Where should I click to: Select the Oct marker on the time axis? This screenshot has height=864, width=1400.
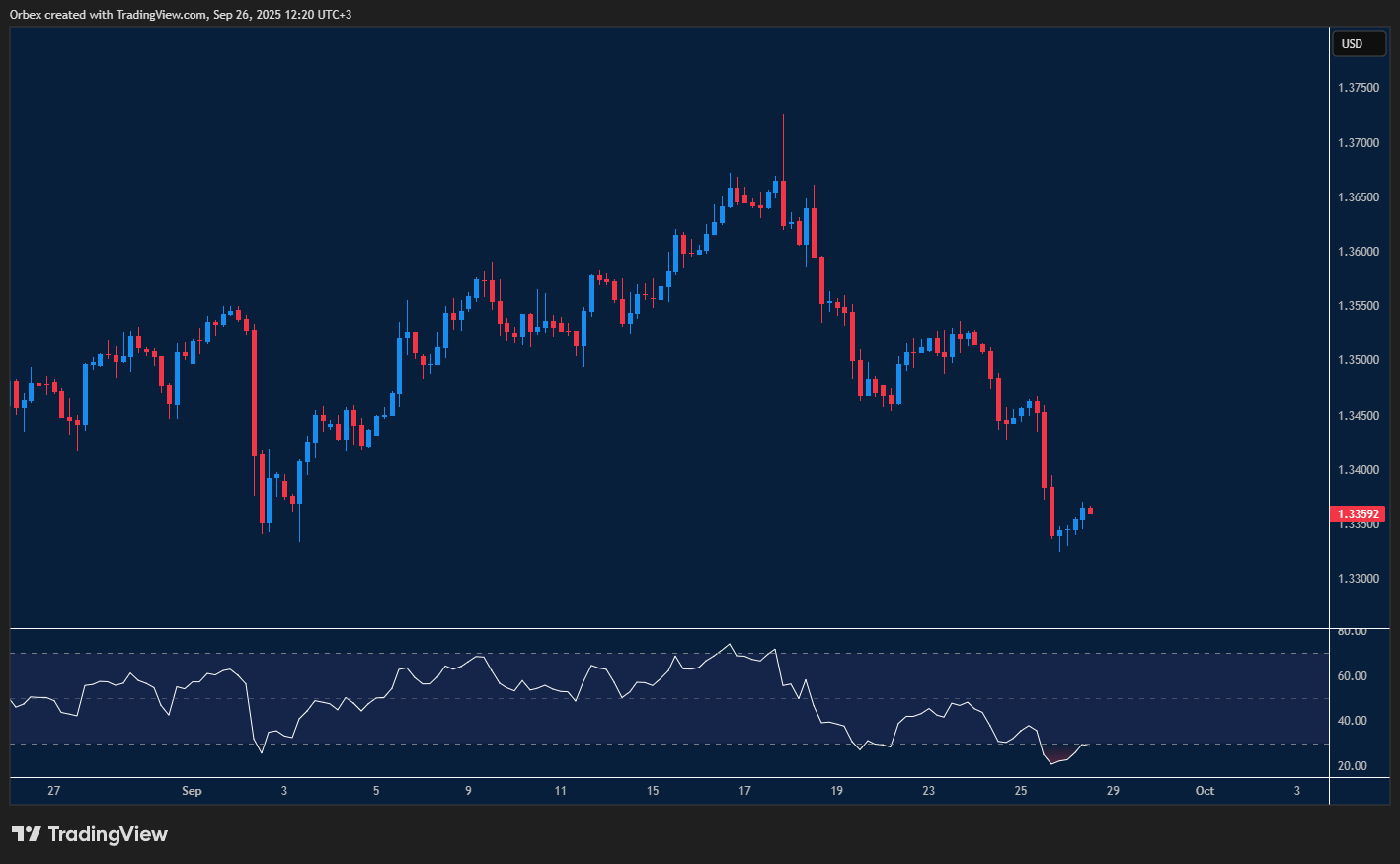[x=1205, y=791]
